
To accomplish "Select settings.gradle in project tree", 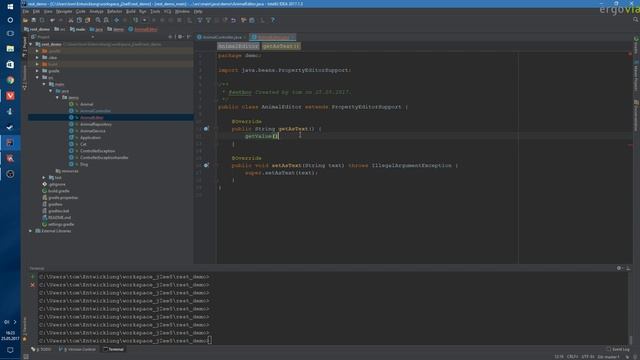I will pos(61,224).
